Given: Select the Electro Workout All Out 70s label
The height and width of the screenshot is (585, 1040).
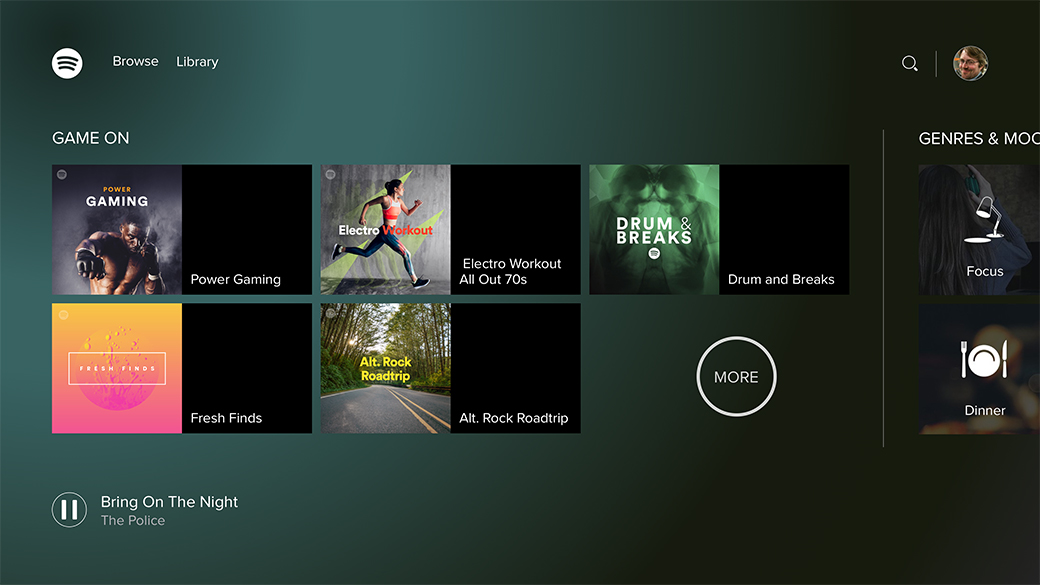Looking at the screenshot, I should (x=511, y=272).
